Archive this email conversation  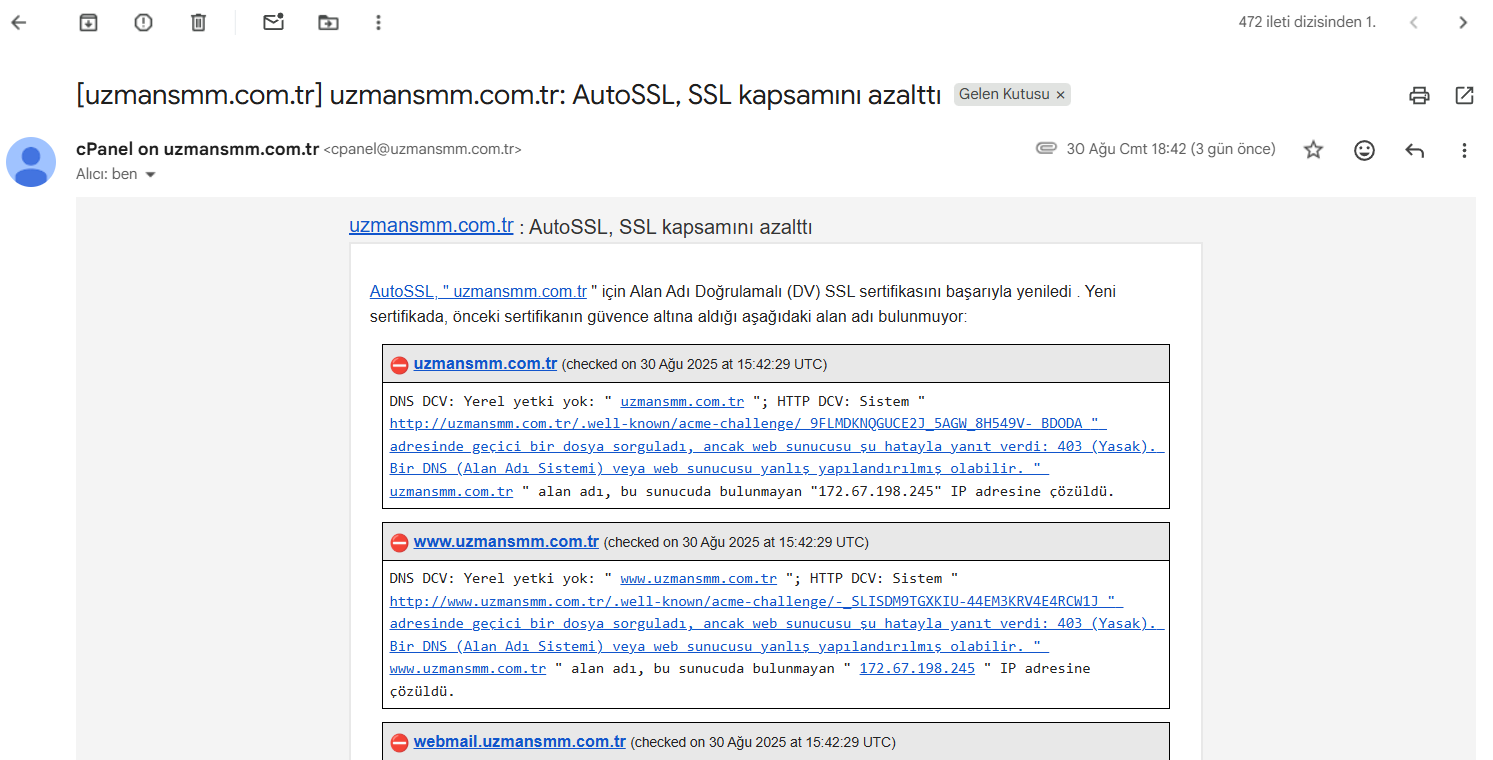(x=89, y=22)
